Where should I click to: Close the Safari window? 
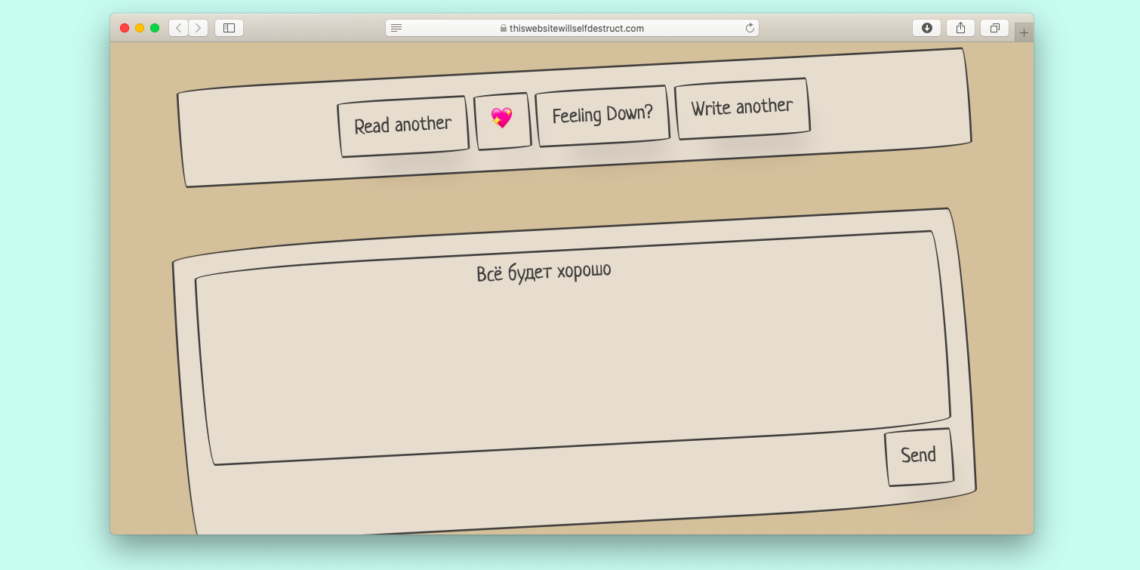click(x=125, y=28)
